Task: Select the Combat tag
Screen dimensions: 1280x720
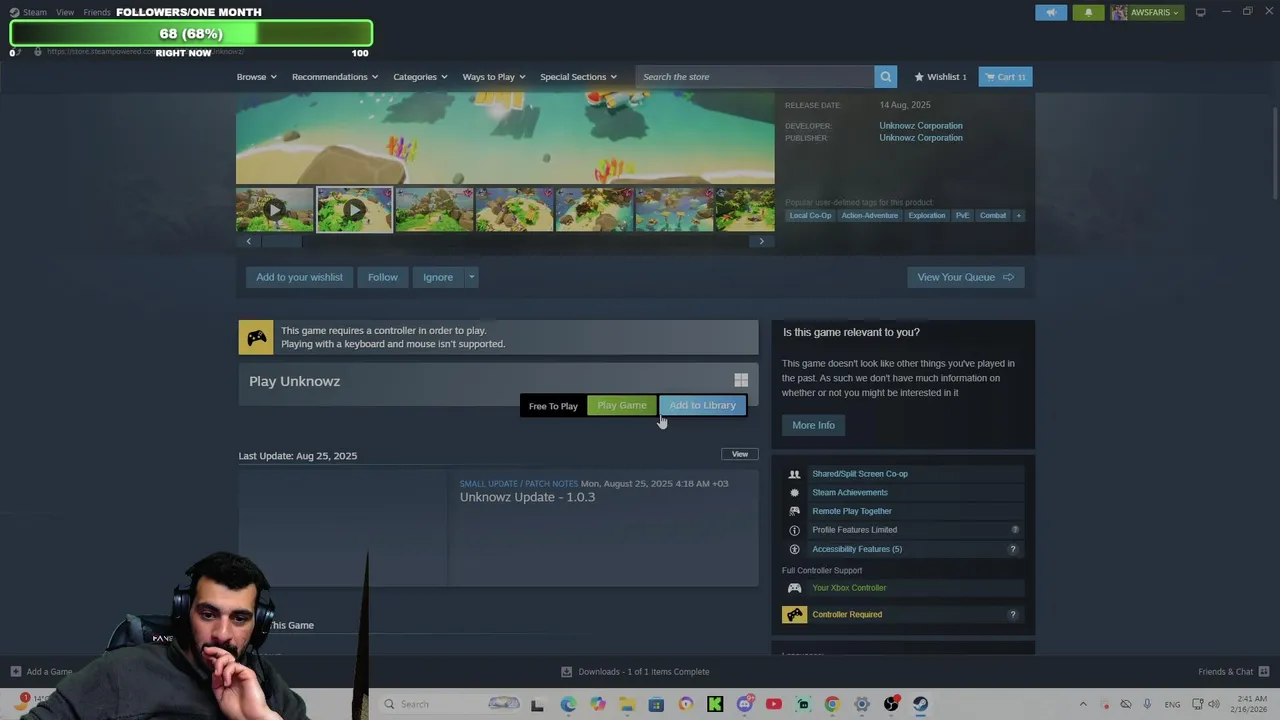Action: (993, 215)
